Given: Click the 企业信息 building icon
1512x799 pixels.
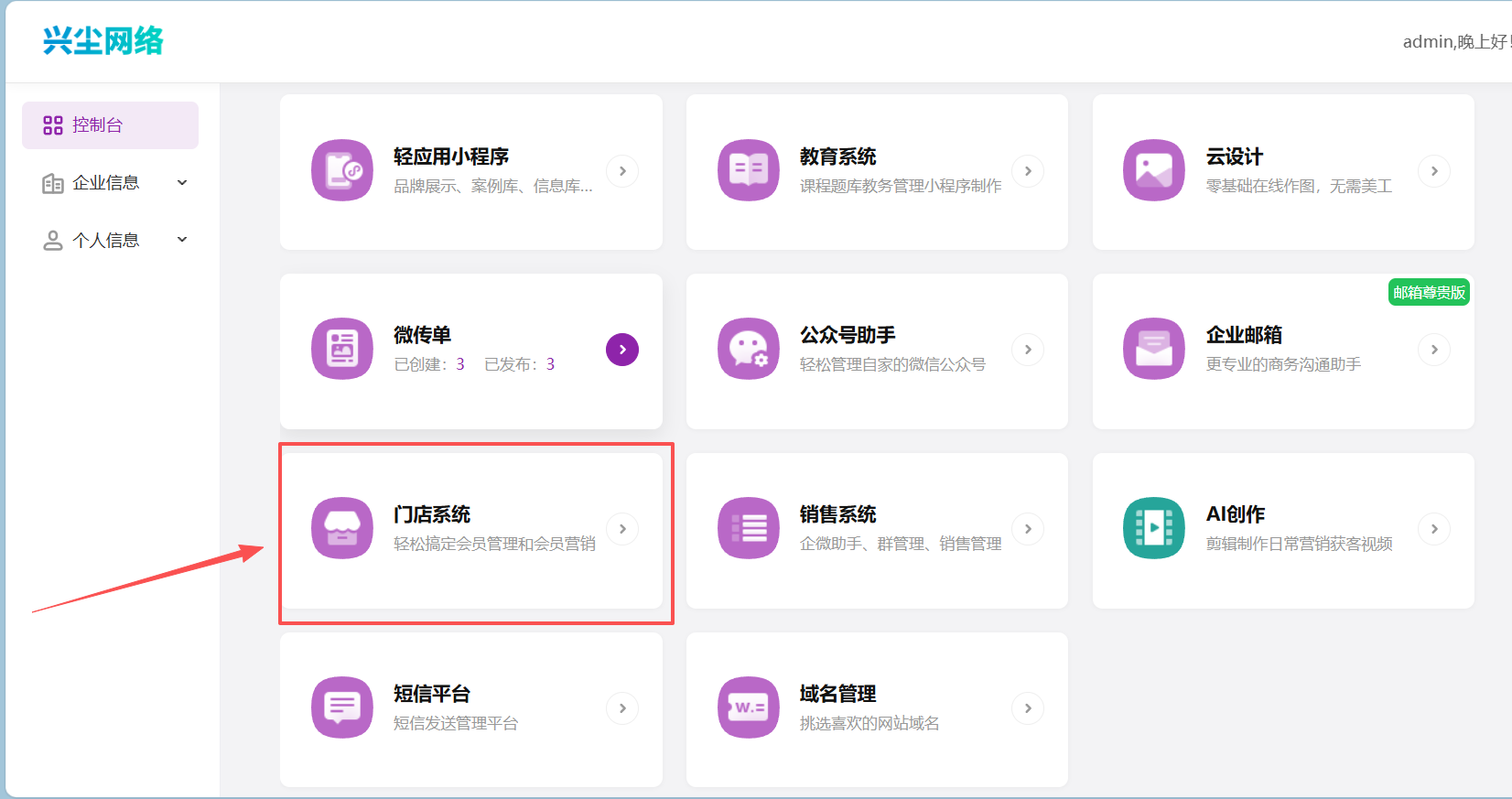Looking at the screenshot, I should click(53, 183).
